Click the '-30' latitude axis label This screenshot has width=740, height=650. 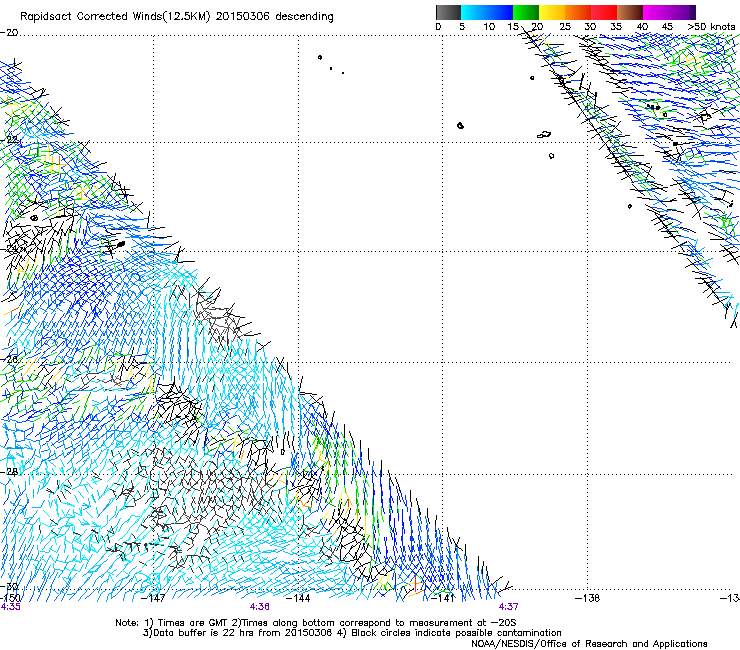[9, 586]
